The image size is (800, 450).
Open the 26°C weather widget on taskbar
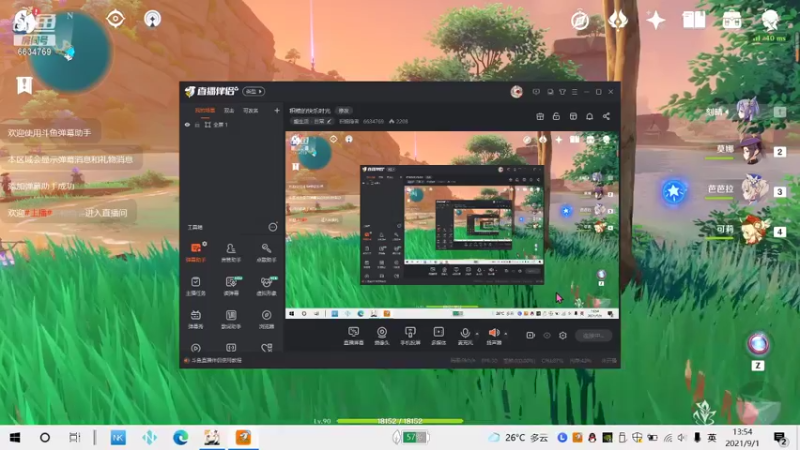tap(518, 438)
